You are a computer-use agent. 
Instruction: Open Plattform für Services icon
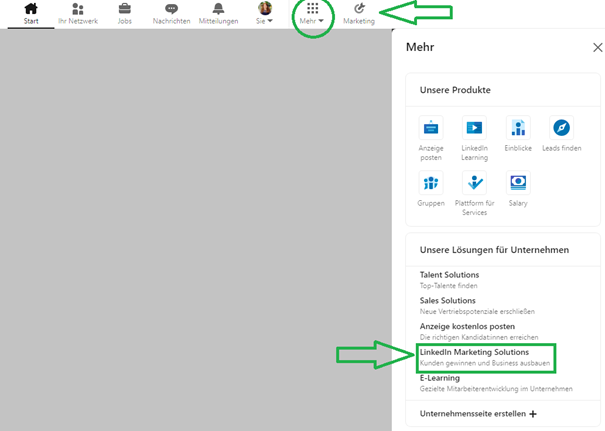click(x=474, y=183)
